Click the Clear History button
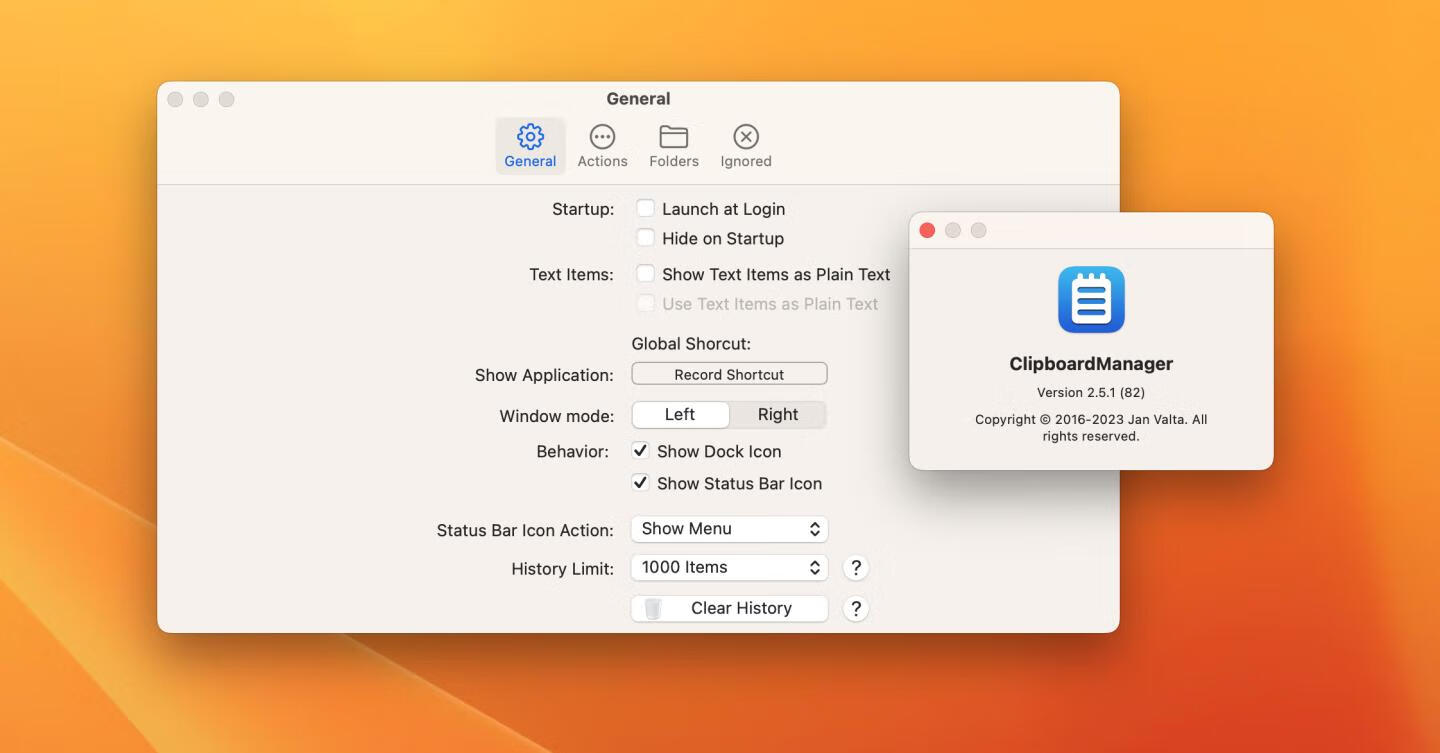Viewport: 1440px width, 753px height. click(x=729, y=608)
